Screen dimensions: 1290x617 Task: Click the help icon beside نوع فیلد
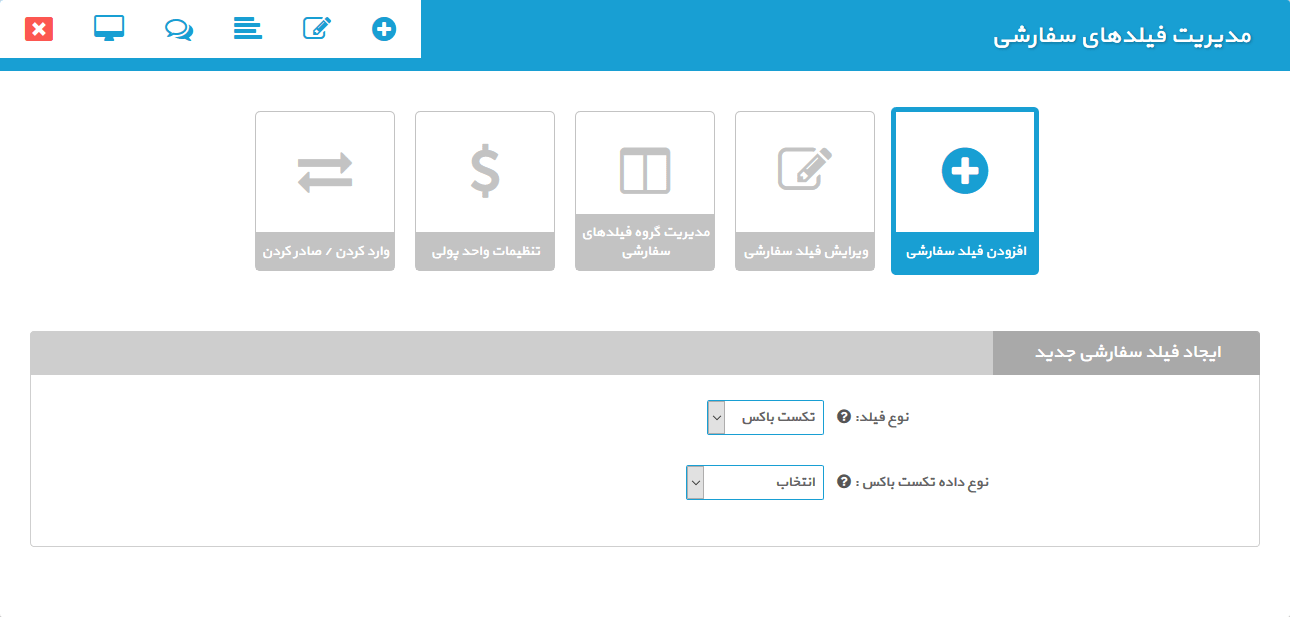(x=843, y=417)
